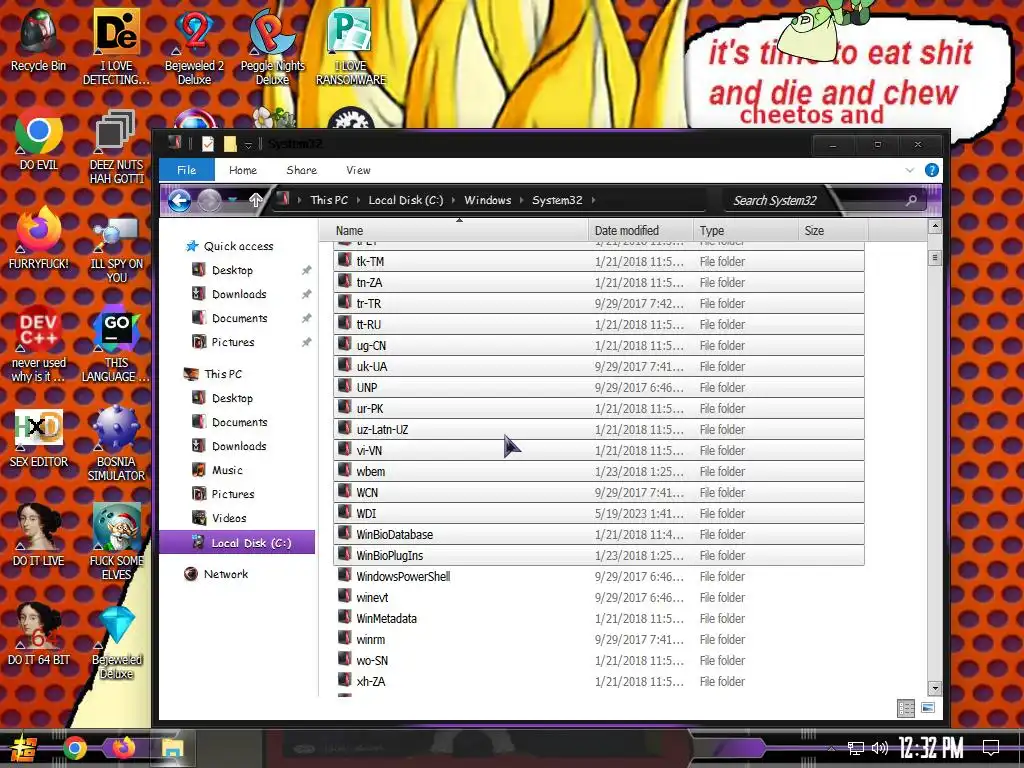Sort by Date modified column header
Viewport: 1024px width, 768px height.
641,230
